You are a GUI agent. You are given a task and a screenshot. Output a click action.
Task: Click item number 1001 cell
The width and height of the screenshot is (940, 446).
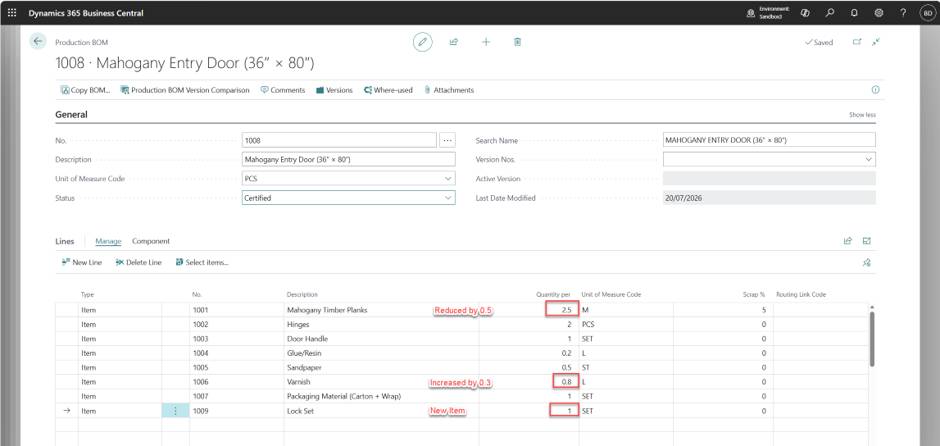pyautogui.click(x=237, y=310)
